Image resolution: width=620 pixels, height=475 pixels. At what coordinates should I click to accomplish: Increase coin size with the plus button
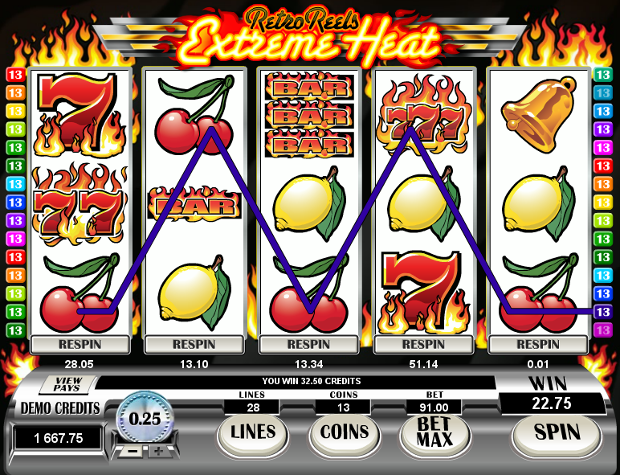(x=158, y=450)
